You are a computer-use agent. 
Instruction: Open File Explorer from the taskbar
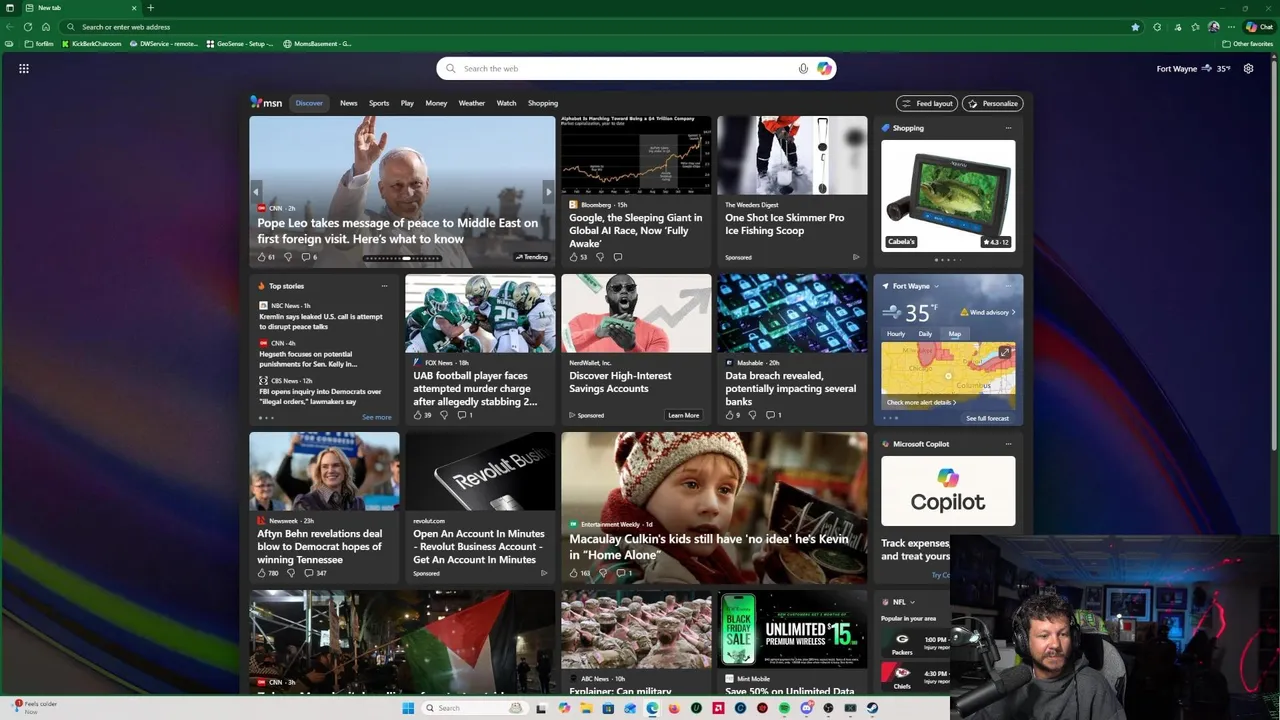[x=586, y=708]
